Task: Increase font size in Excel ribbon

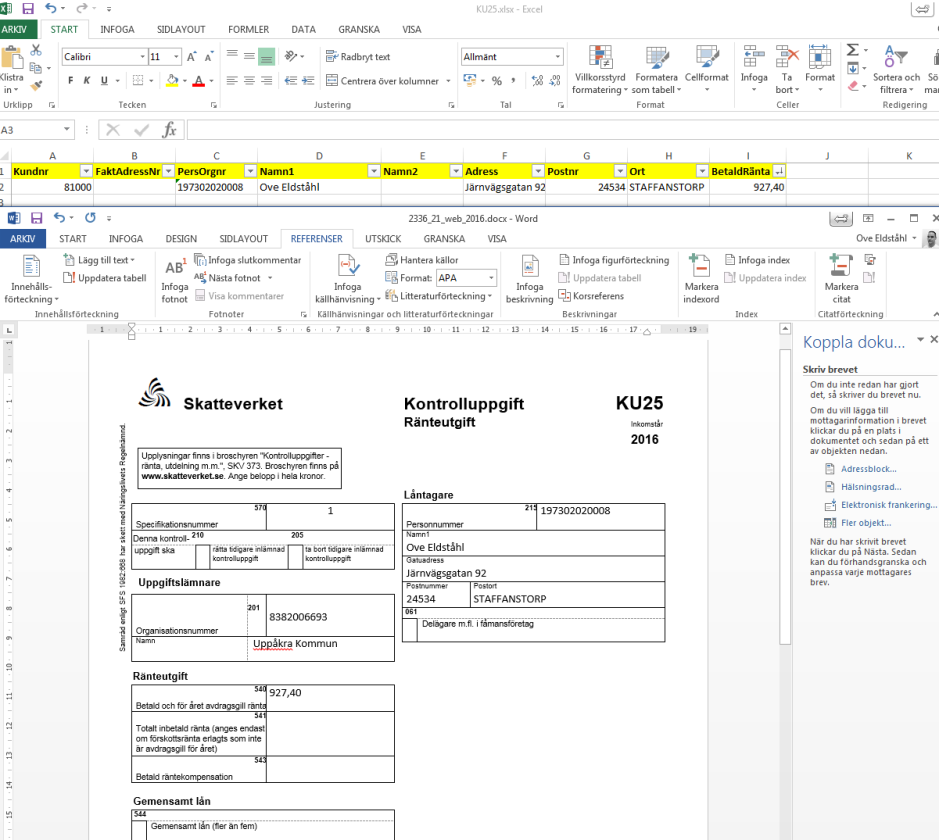Action: (x=192, y=57)
